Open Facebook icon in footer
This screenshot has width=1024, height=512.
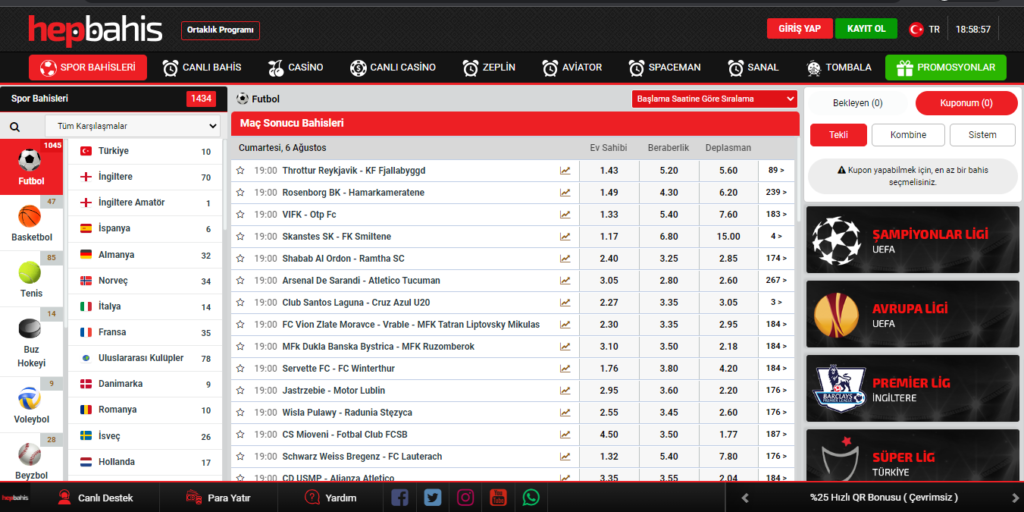coord(400,498)
